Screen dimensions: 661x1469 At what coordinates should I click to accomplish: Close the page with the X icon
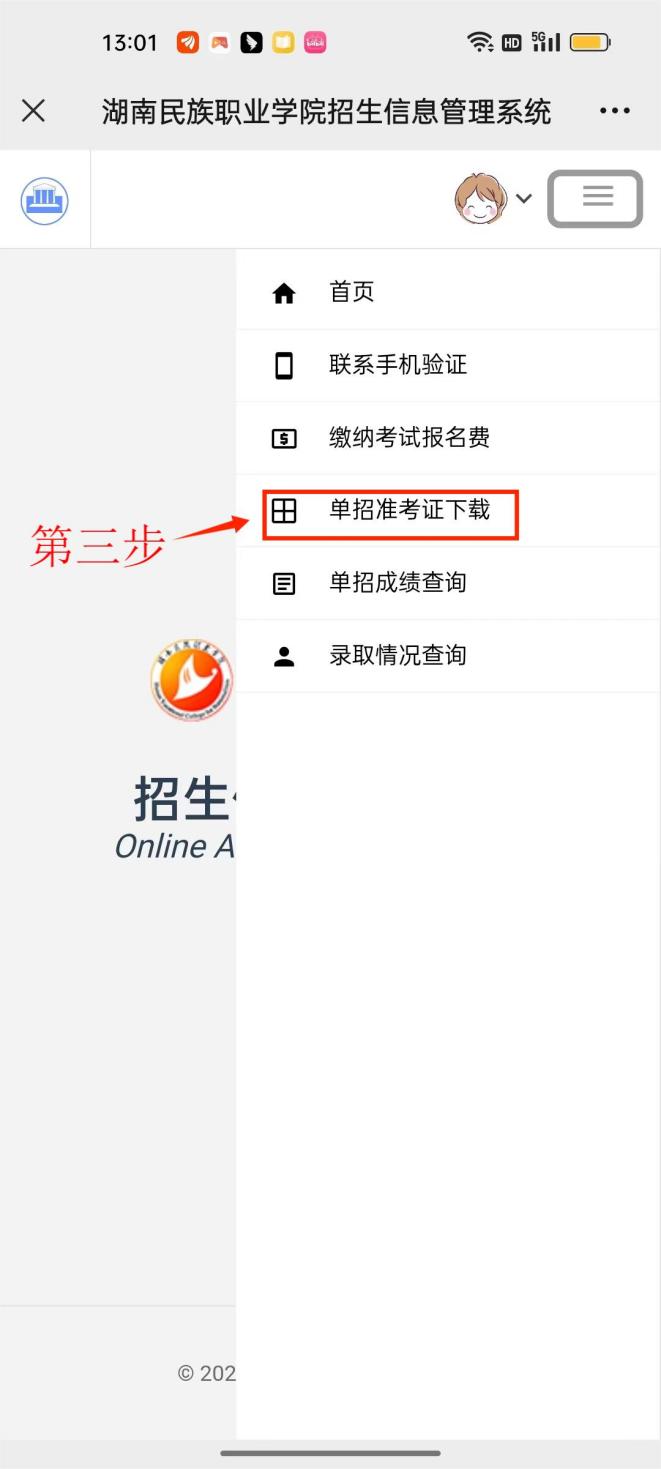[x=33, y=110]
